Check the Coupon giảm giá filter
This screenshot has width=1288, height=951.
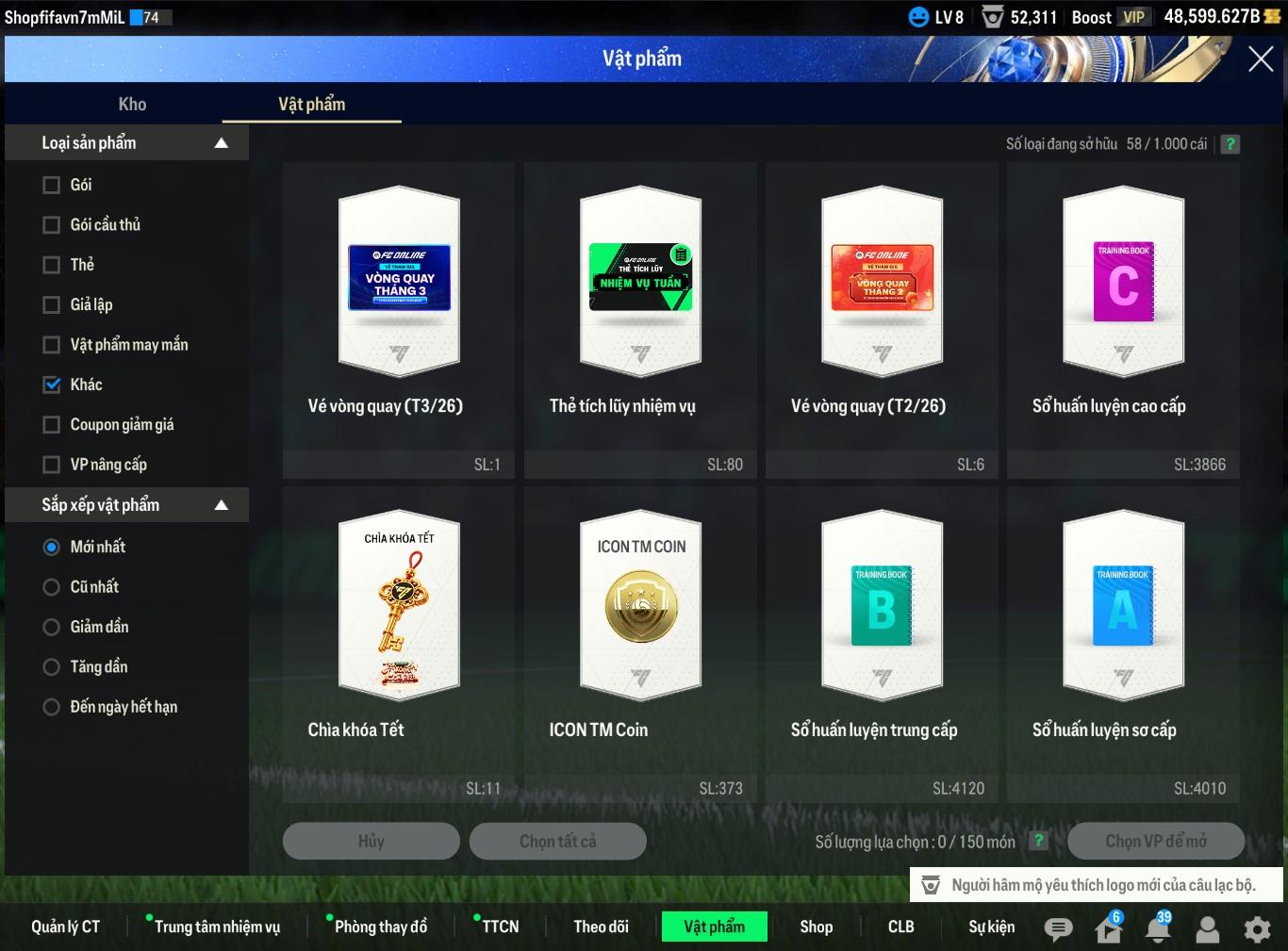52,425
